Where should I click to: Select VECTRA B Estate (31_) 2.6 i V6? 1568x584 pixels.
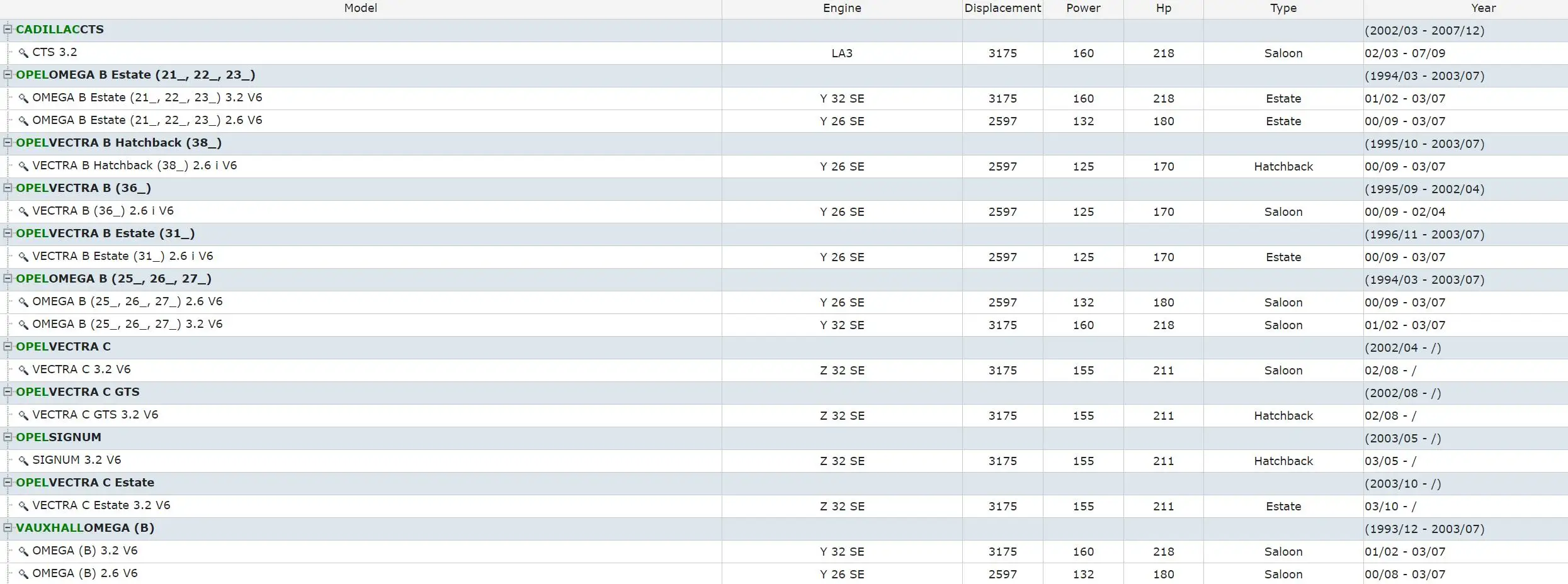click(784, 257)
